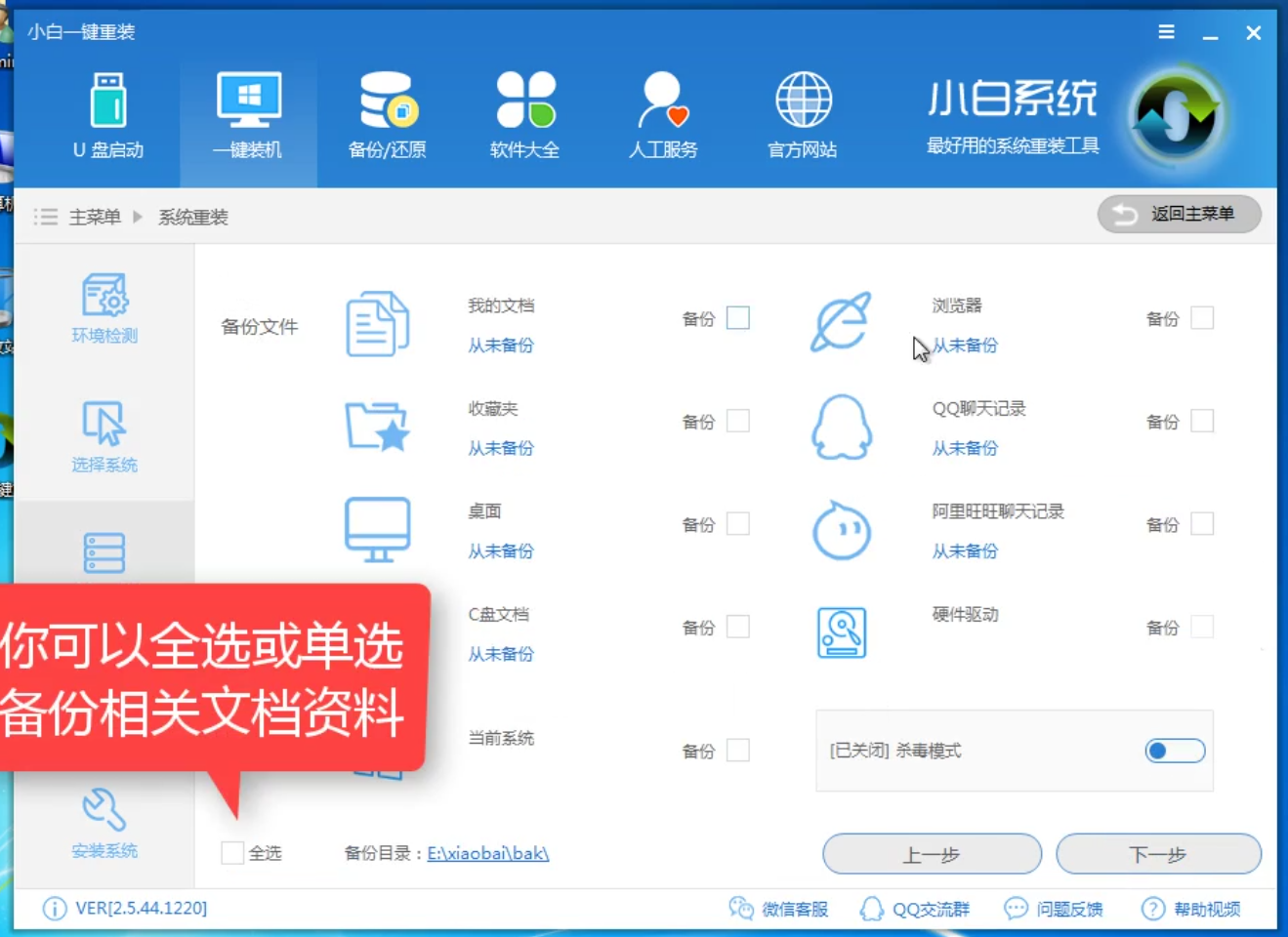This screenshot has height=937, width=1288.
Task: Open 帮助视频 link
Action: pyautogui.click(x=1191, y=909)
